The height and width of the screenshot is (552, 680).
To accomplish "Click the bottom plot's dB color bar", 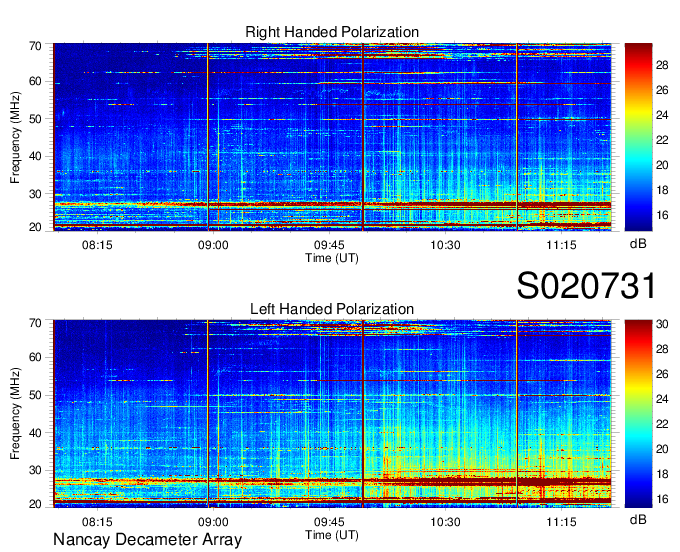I will point(638,414).
